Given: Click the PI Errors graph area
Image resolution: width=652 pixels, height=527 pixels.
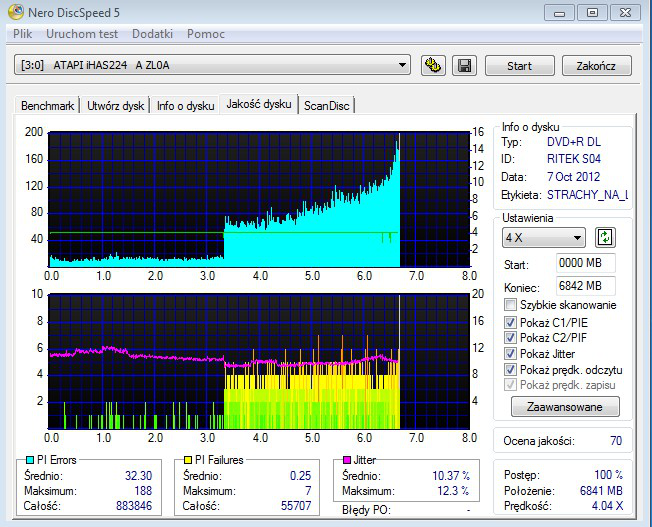Looking at the screenshot, I should [x=259, y=200].
